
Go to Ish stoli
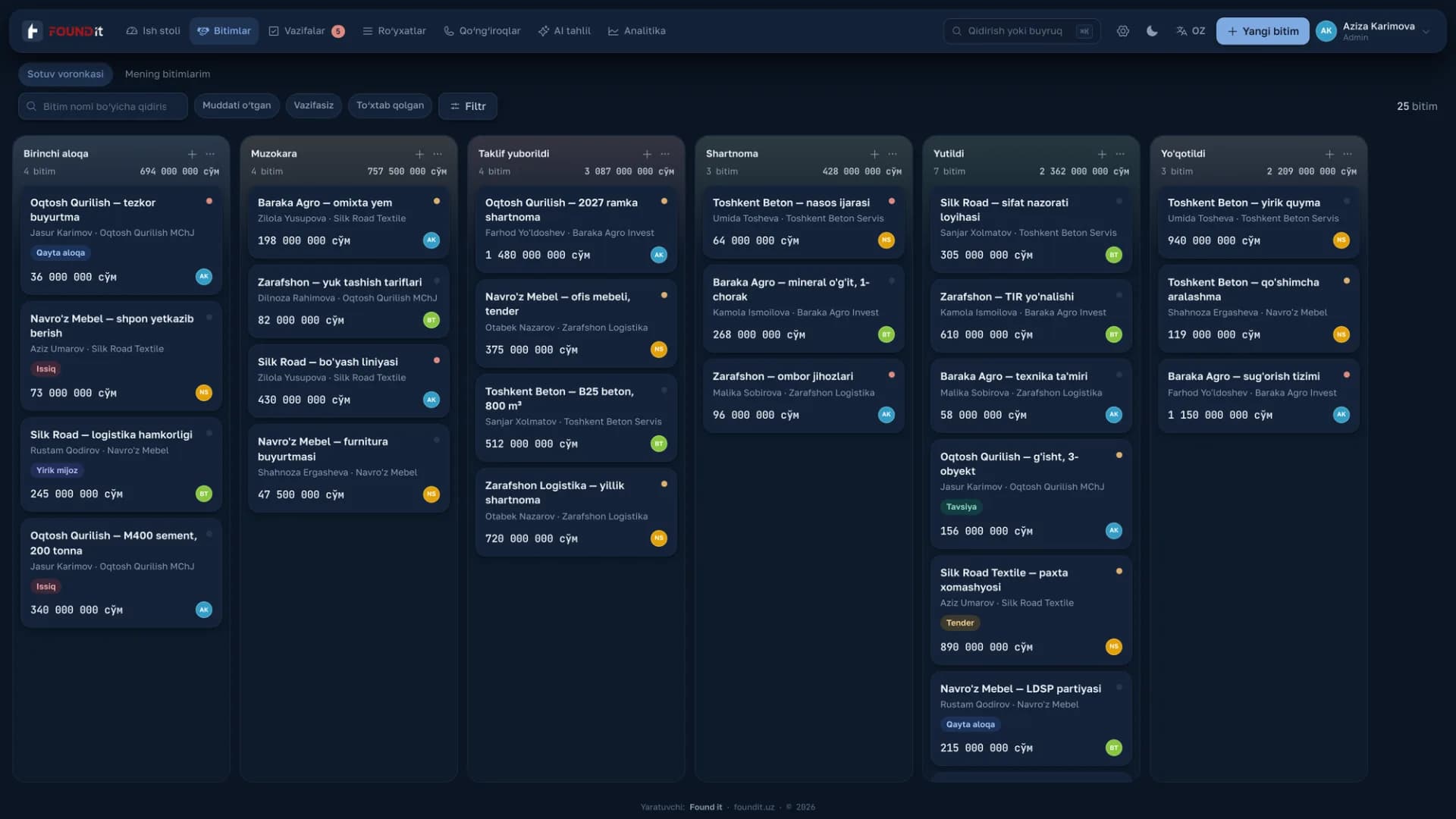pyautogui.click(x=153, y=31)
